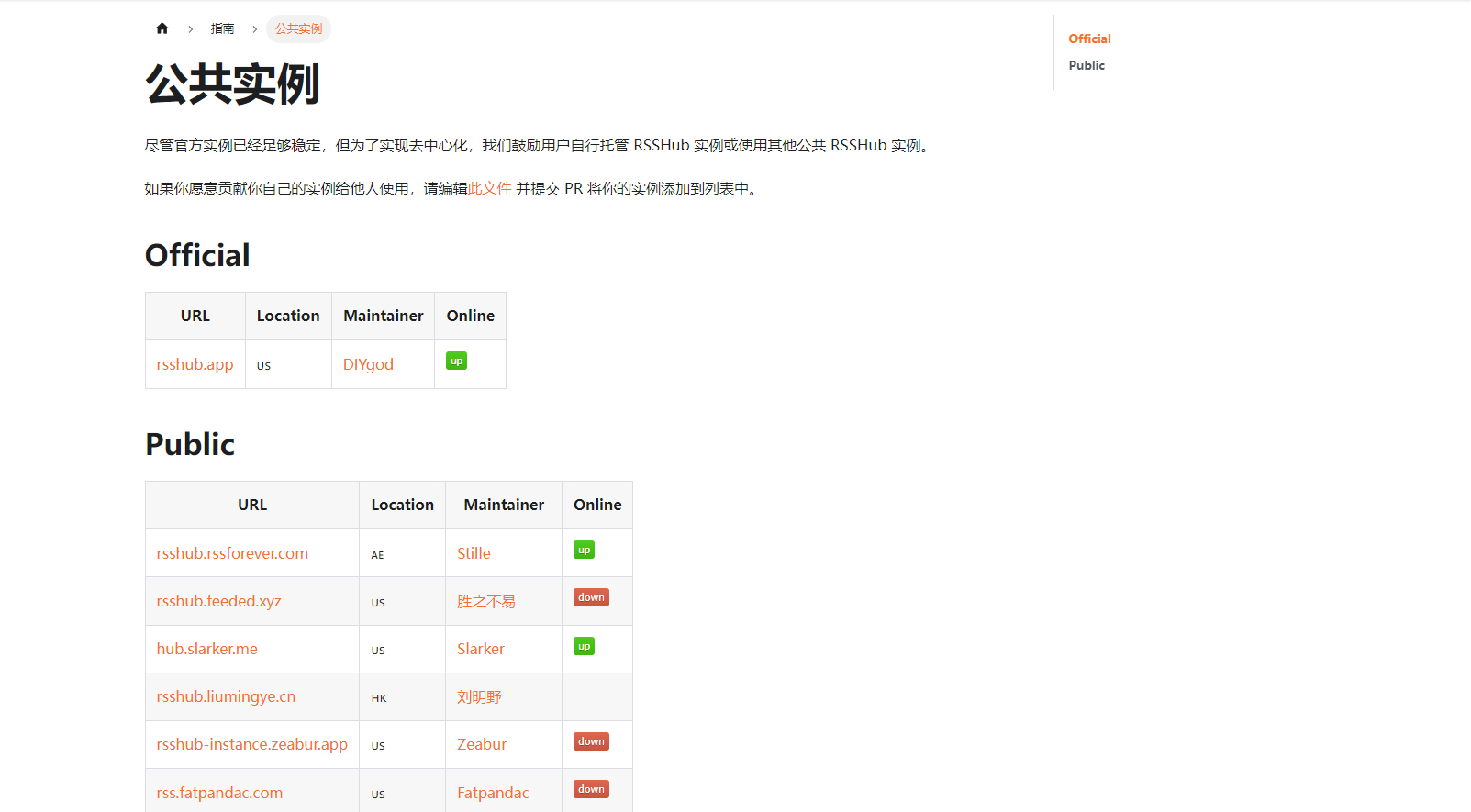Screen dimensions: 1471x812
Task: Open rsshub.rssforever.com instance link
Action: 232,553
